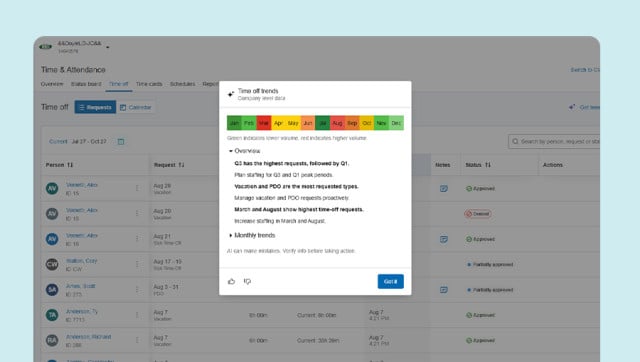Click the Nov month swatch

[381, 123]
